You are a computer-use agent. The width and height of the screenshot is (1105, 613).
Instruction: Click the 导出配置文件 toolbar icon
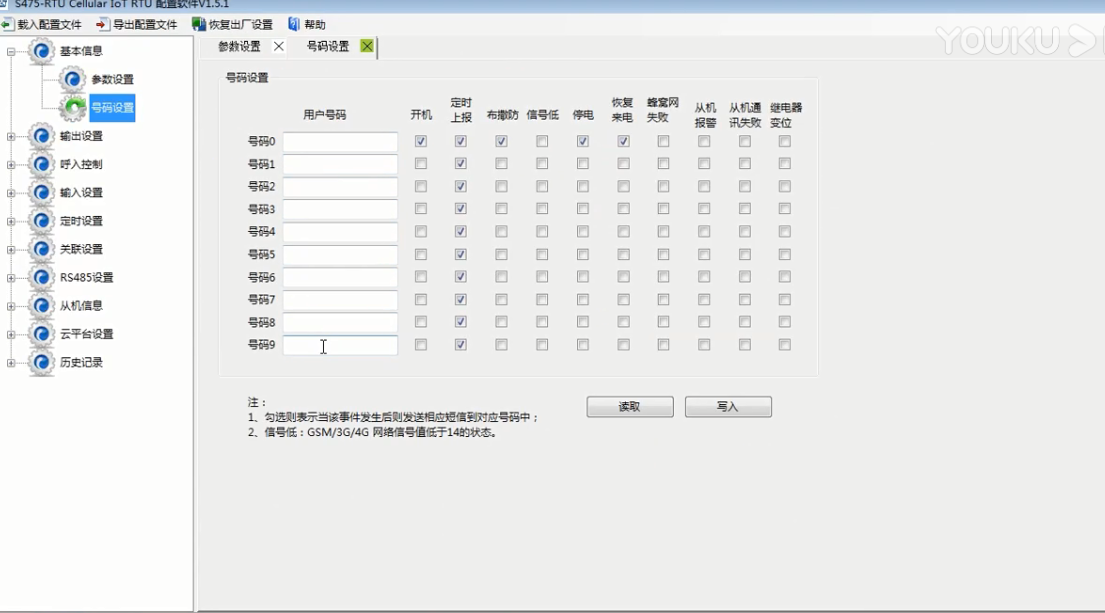103,24
